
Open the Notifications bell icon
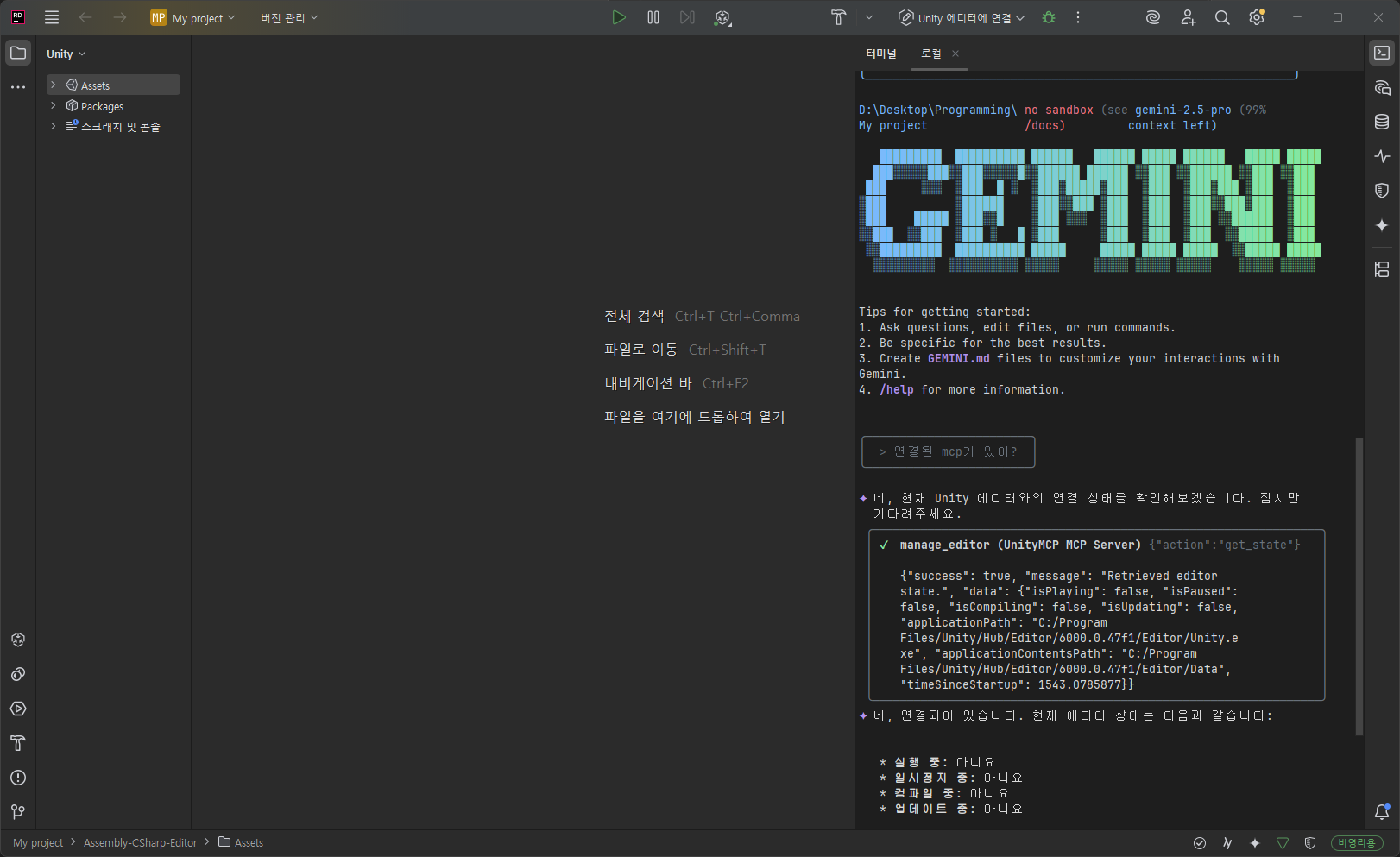1382,812
